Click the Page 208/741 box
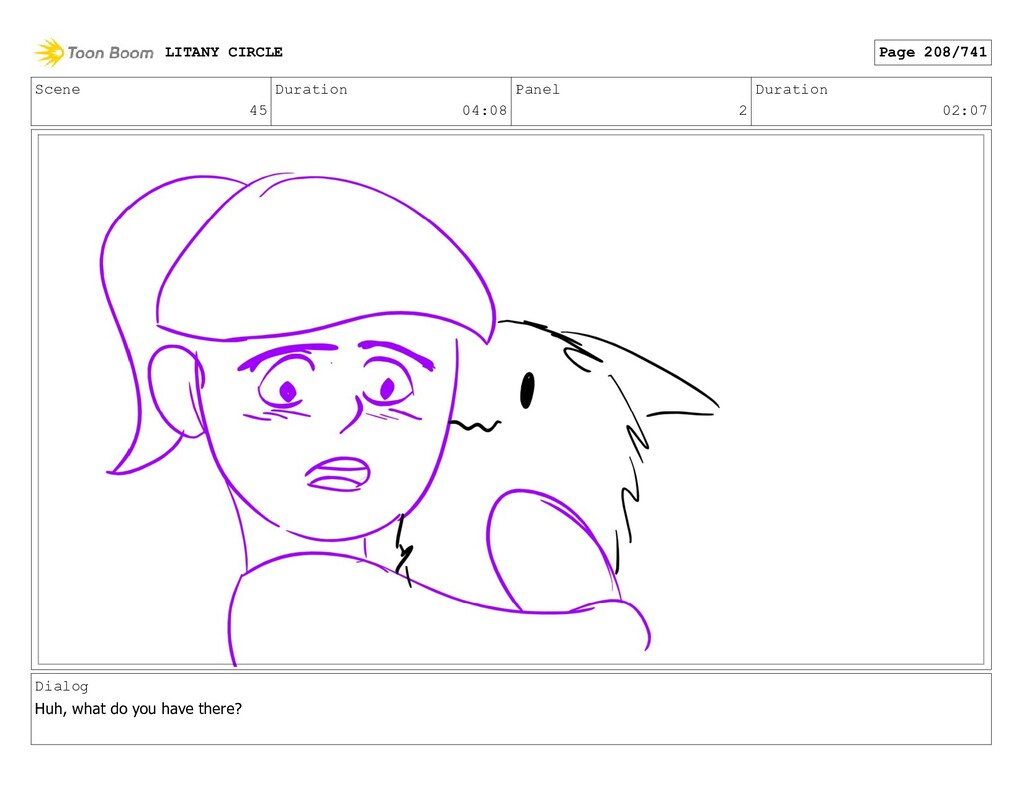Screen dimensions: 1024x791 [x=933, y=52]
